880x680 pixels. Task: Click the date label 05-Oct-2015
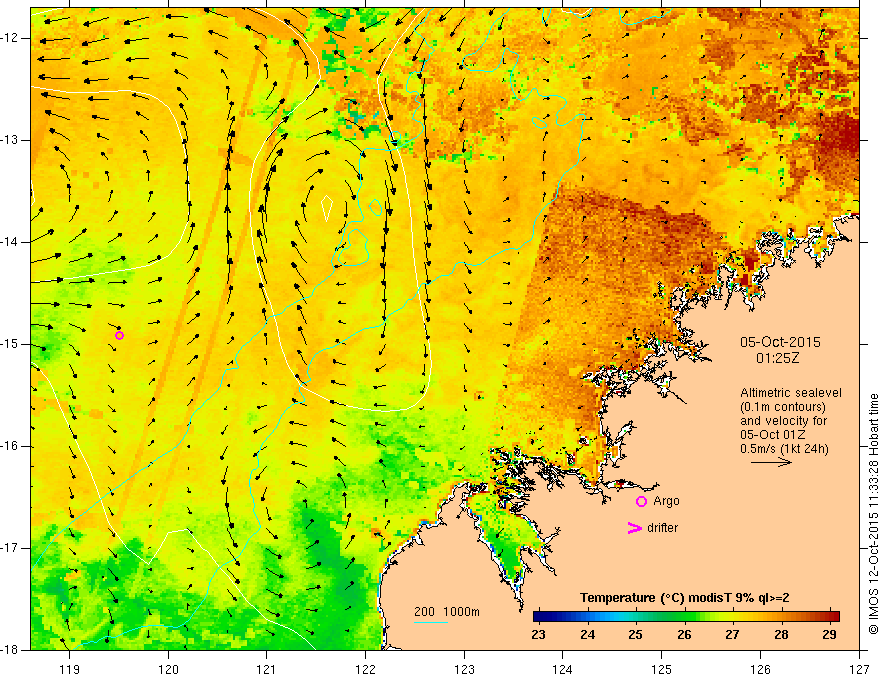[780, 342]
